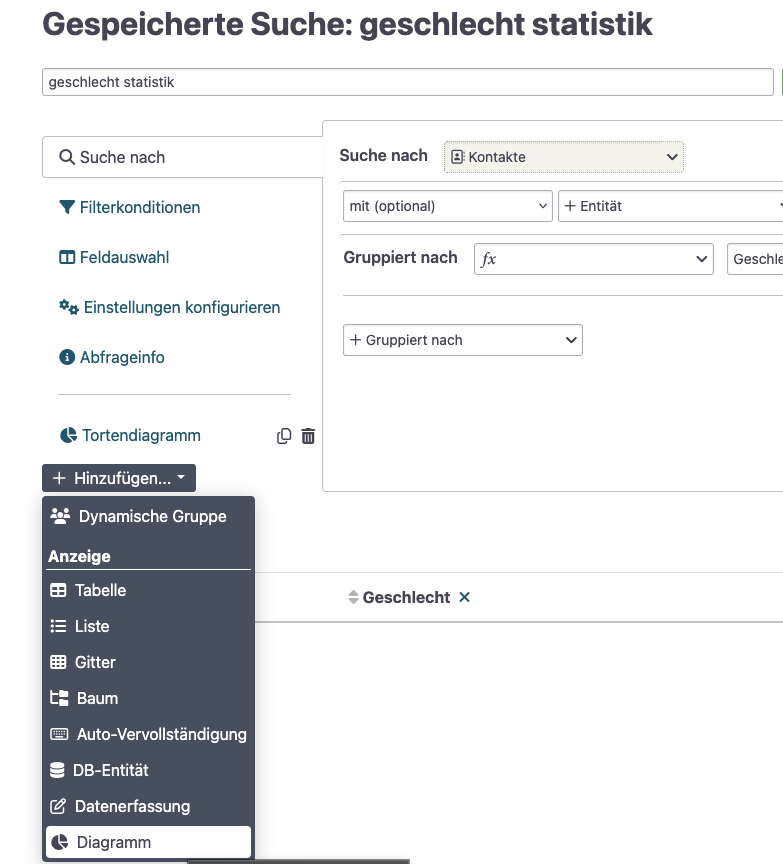Screen dimensions: 783x864
Task: Click the Feldauswahl table icon
Action: 66,257
